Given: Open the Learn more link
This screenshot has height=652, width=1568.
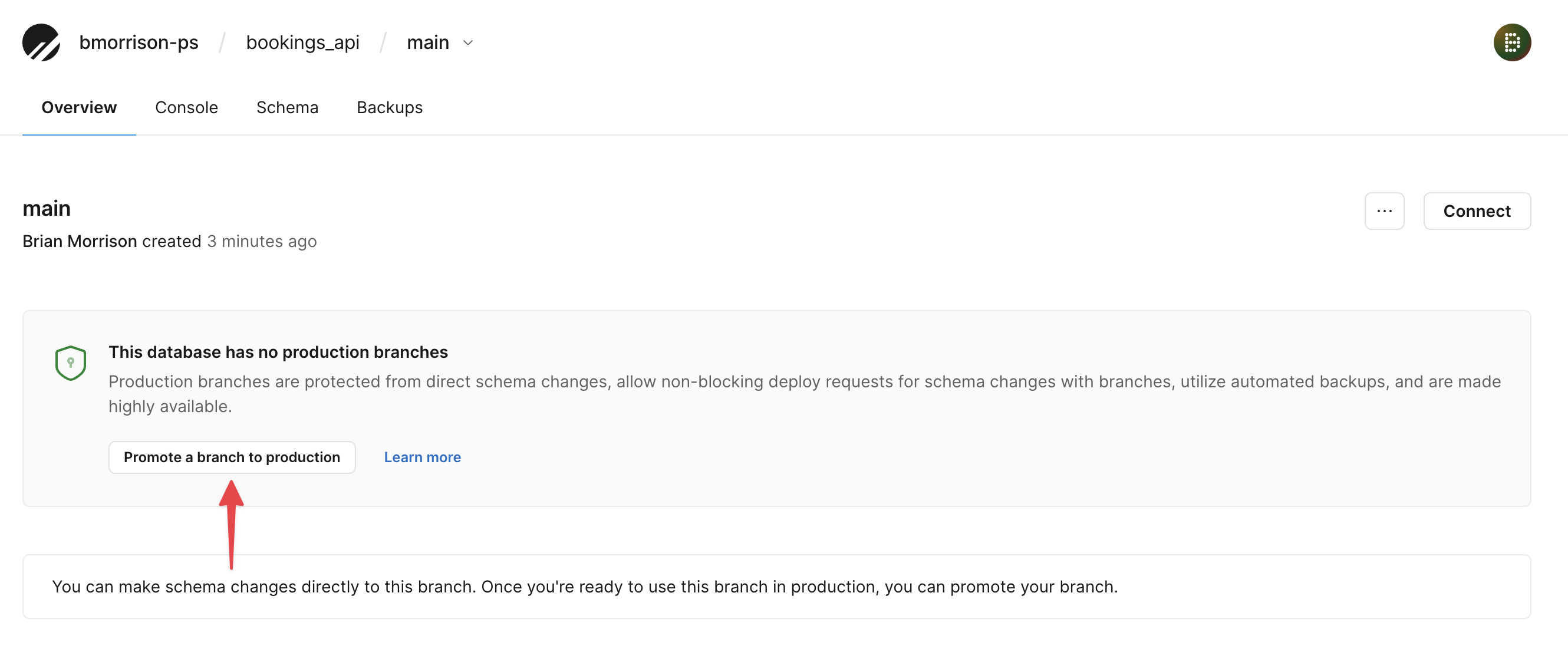Looking at the screenshot, I should click(x=422, y=456).
